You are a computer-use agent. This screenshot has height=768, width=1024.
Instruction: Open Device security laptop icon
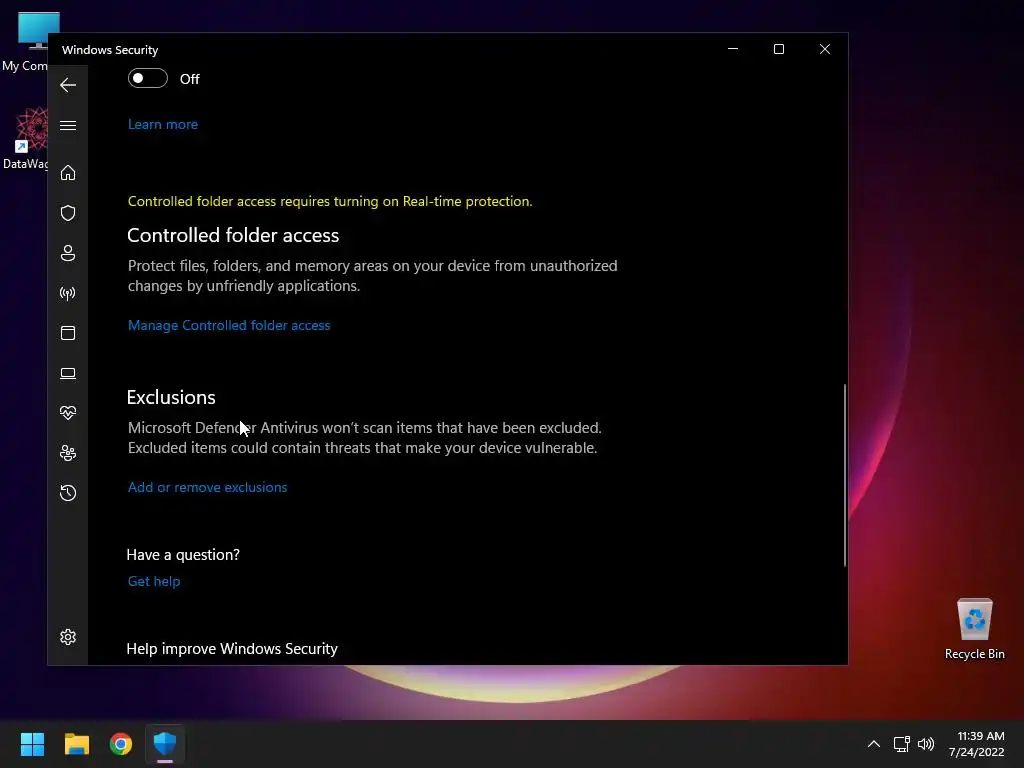click(68, 373)
